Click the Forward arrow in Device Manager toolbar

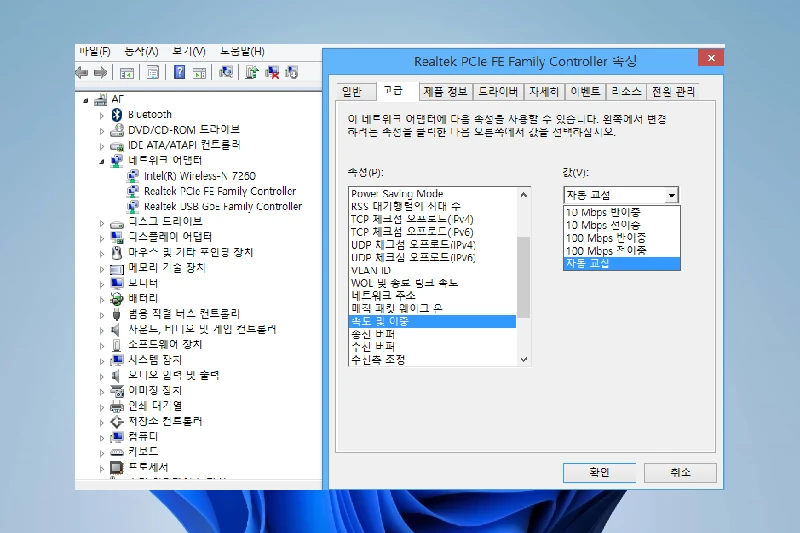[101, 72]
